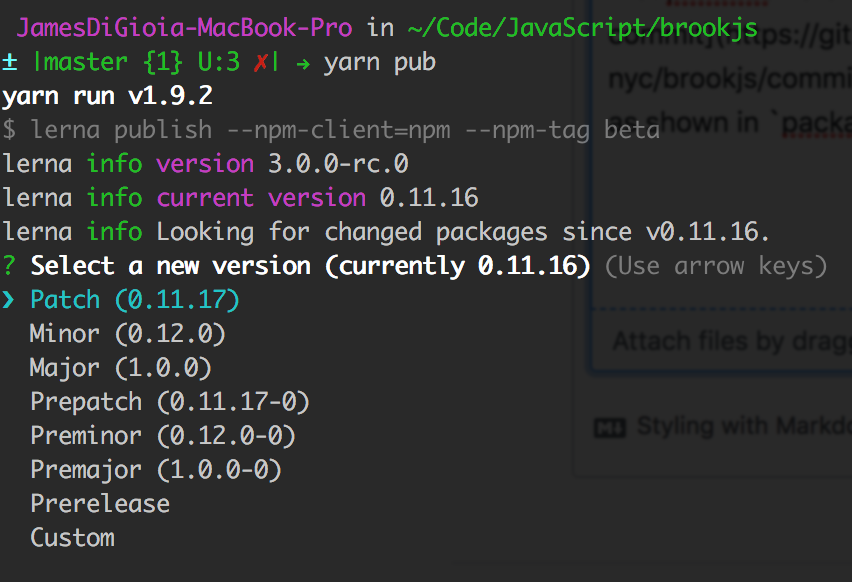This screenshot has height=582, width=852.
Task: Click the Markdown icon in background window
Action: tap(610, 428)
